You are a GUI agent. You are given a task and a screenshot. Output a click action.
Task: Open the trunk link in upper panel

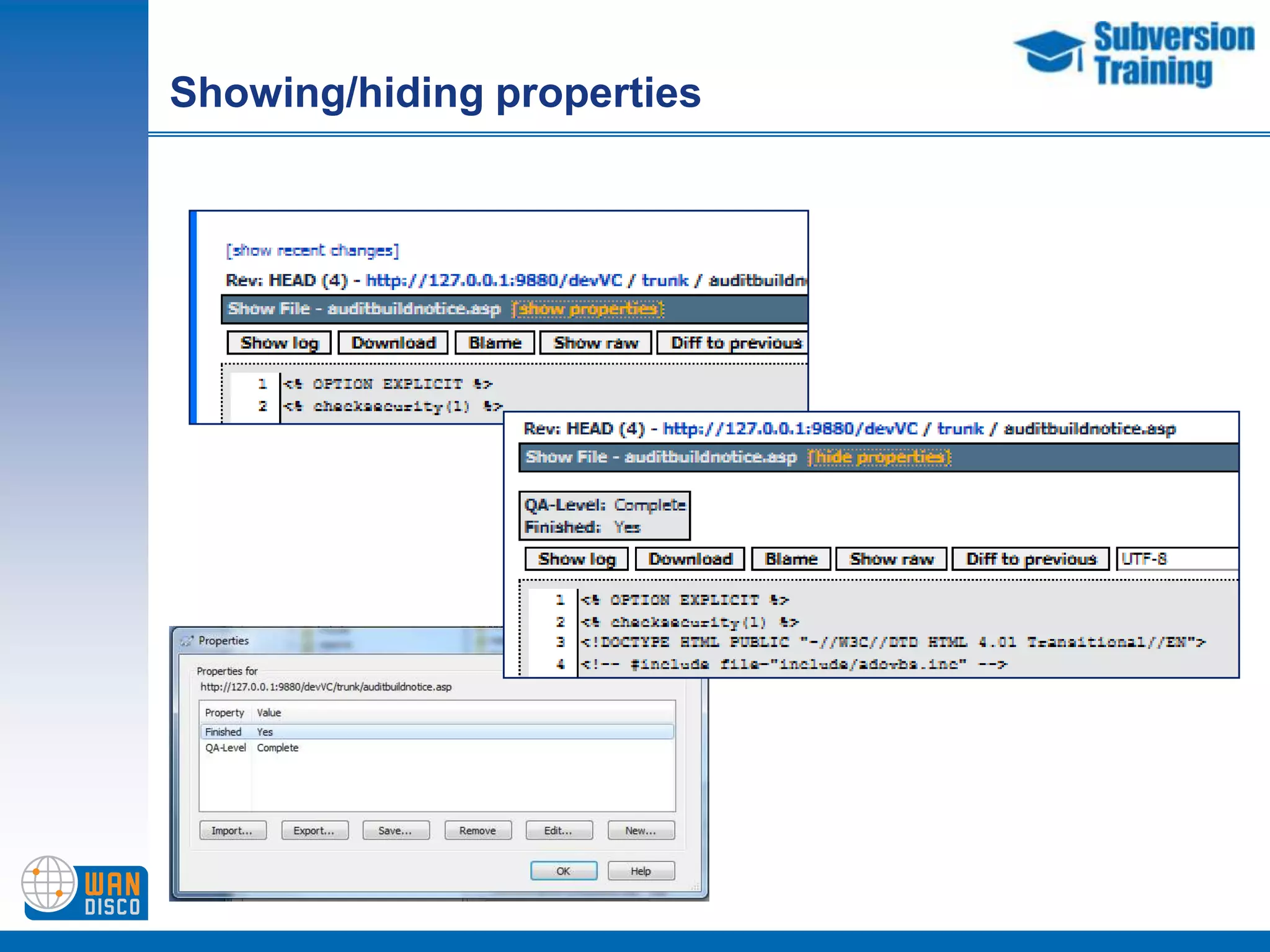[x=664, y=281]
